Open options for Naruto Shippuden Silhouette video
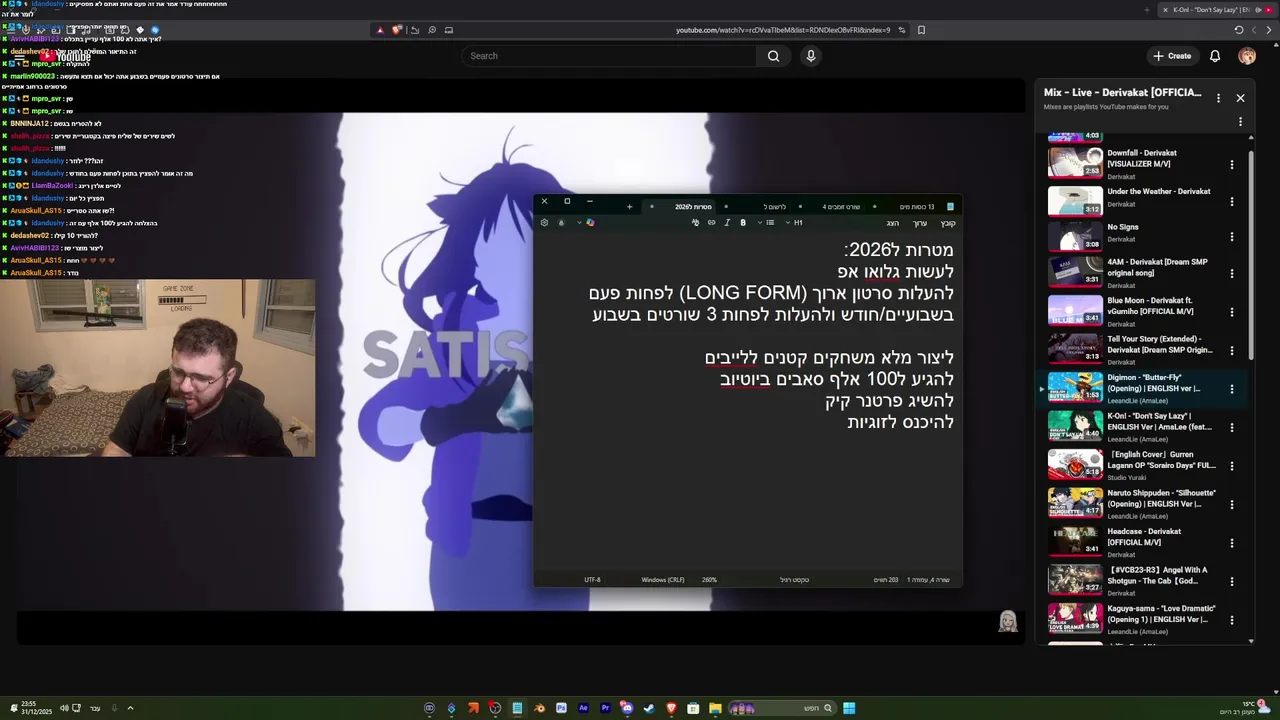Image resolution: width=1280 pixels, height=720 pixels. [1232, 504]
